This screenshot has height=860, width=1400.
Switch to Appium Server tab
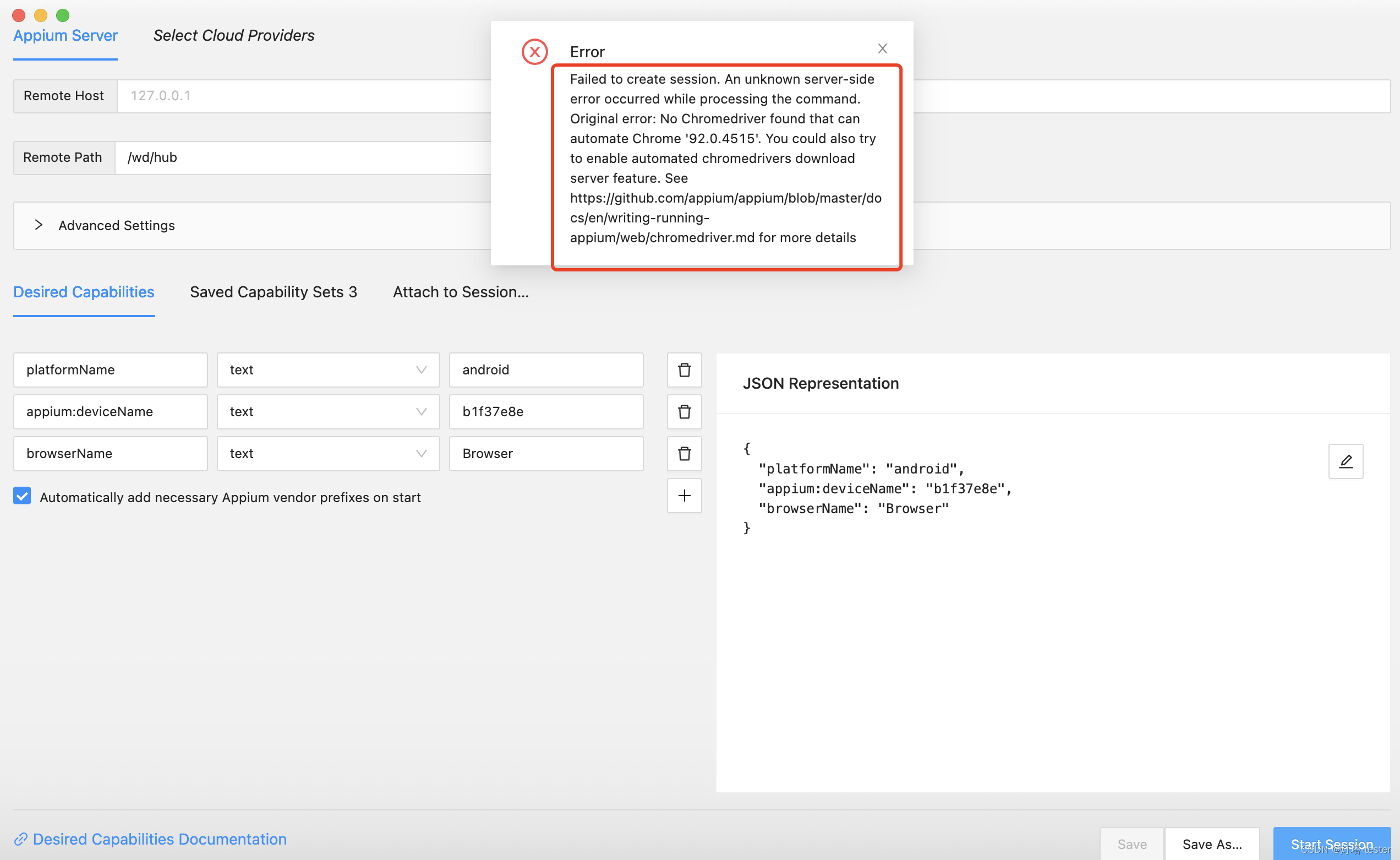point(65,36)
